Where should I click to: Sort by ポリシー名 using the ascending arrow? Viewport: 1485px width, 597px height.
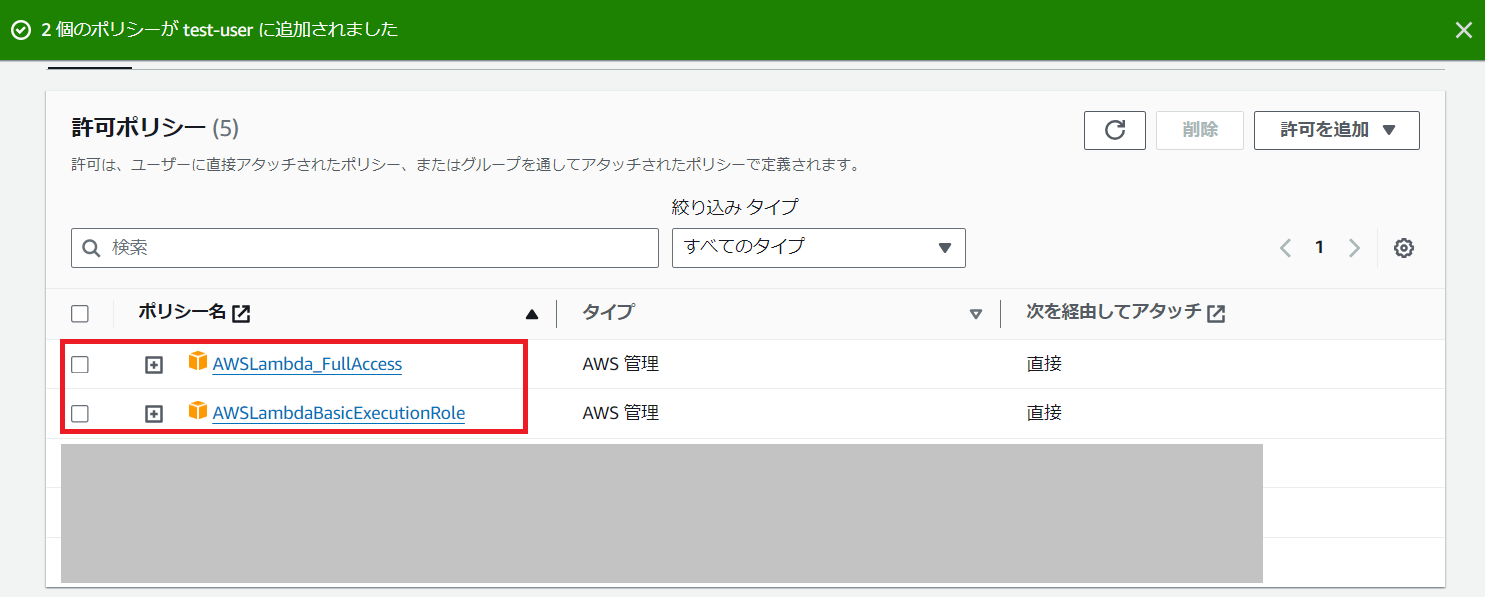pyautogui.click(x=532, y=315)
